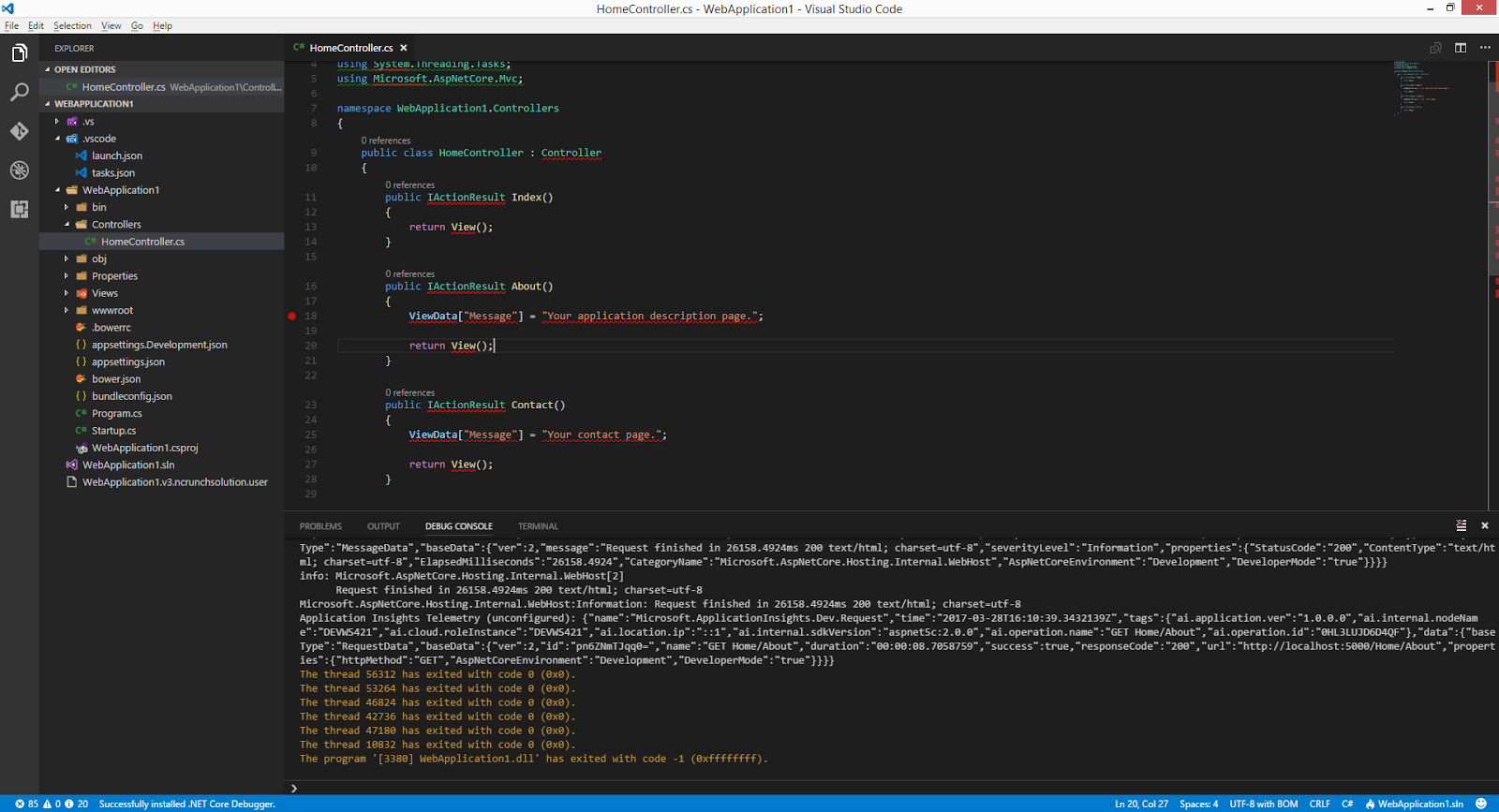The width and height of the screenshot is (1499, 812).
Task: Open bundleconfig.json in the explorer
Action: [x=132, y=396]
